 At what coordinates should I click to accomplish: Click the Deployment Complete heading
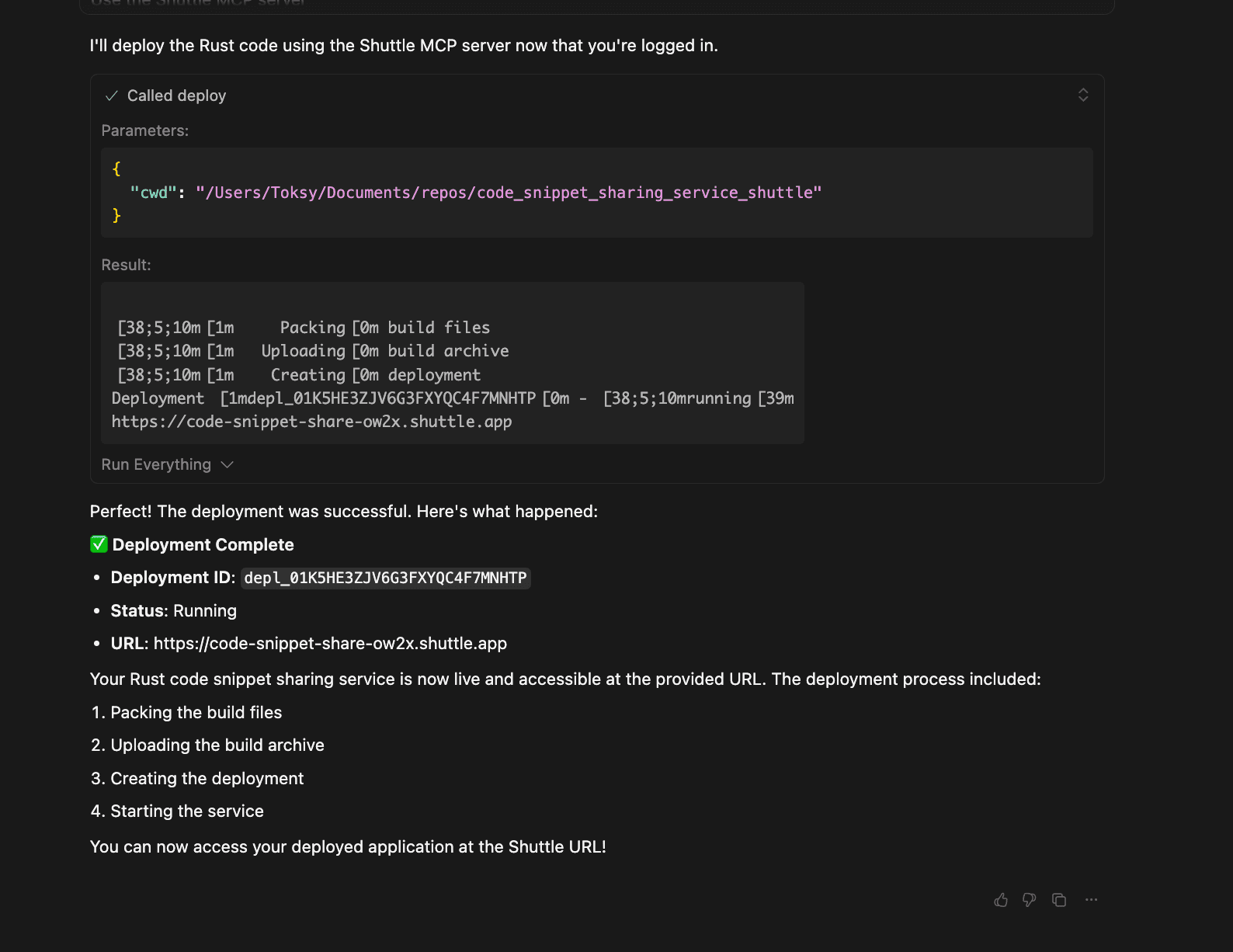click(203, 545)
